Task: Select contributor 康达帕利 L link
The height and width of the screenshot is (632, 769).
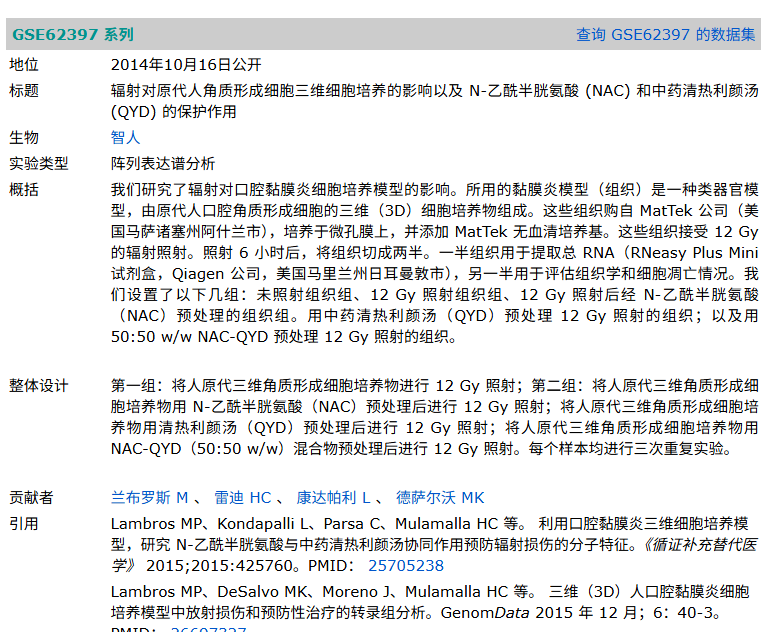Action: click(333, 498)
